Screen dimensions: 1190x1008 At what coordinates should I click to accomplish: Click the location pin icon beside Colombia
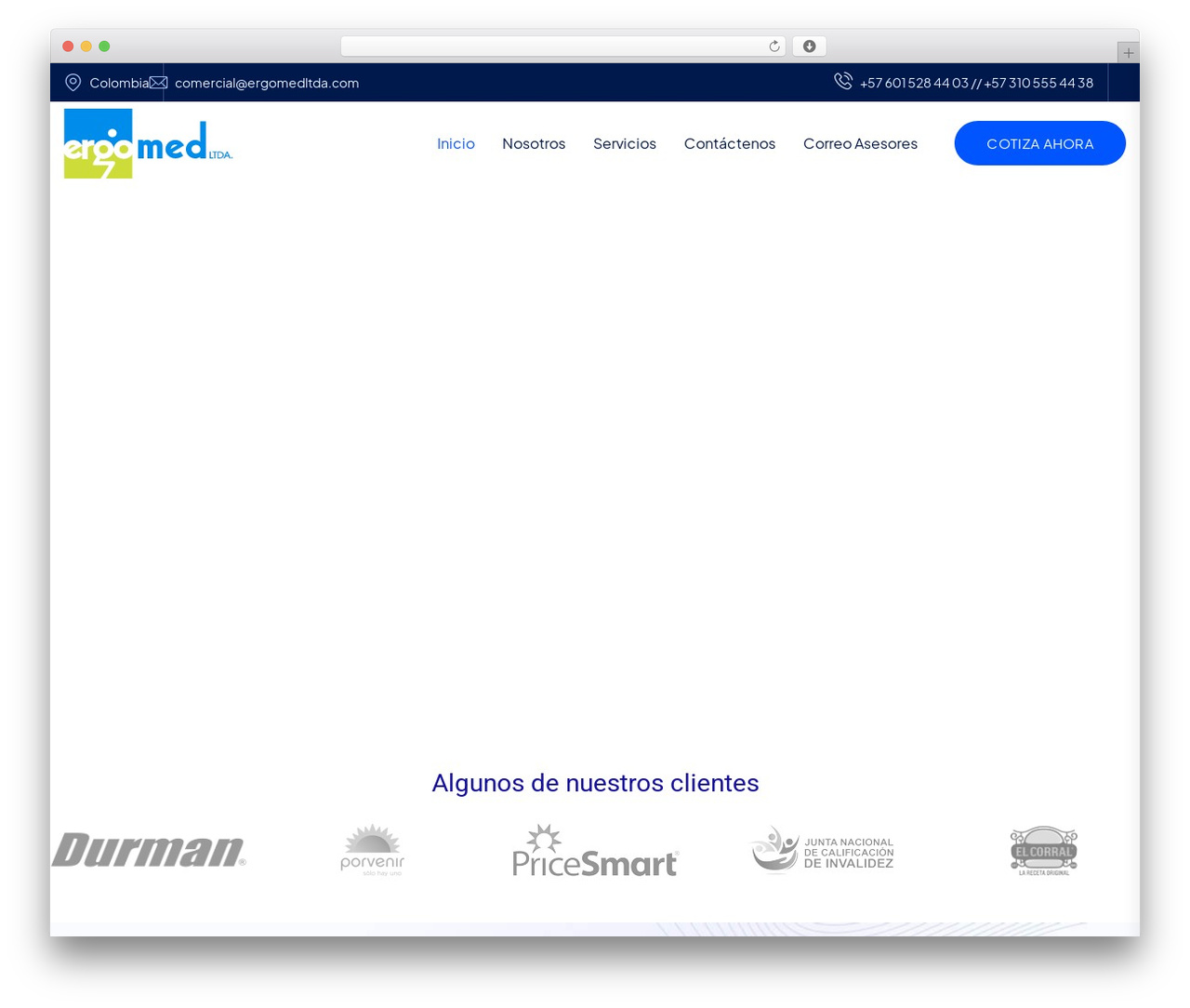point(73,83)
